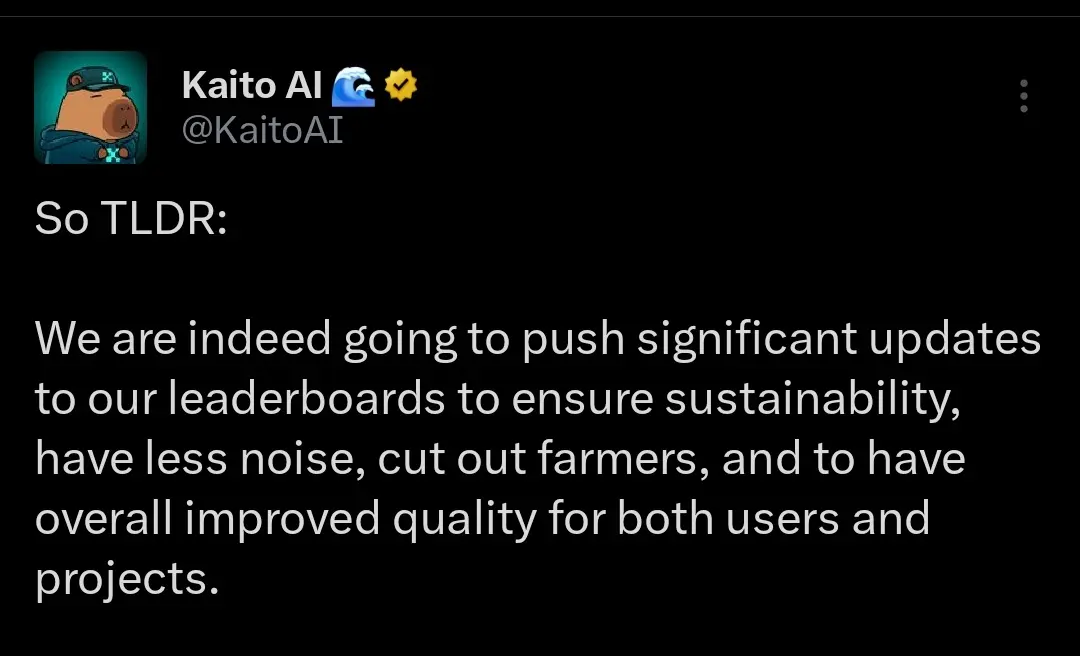
Task: Click the gold verified badge beside Kaito AI
Action: [x=400, y=85]
